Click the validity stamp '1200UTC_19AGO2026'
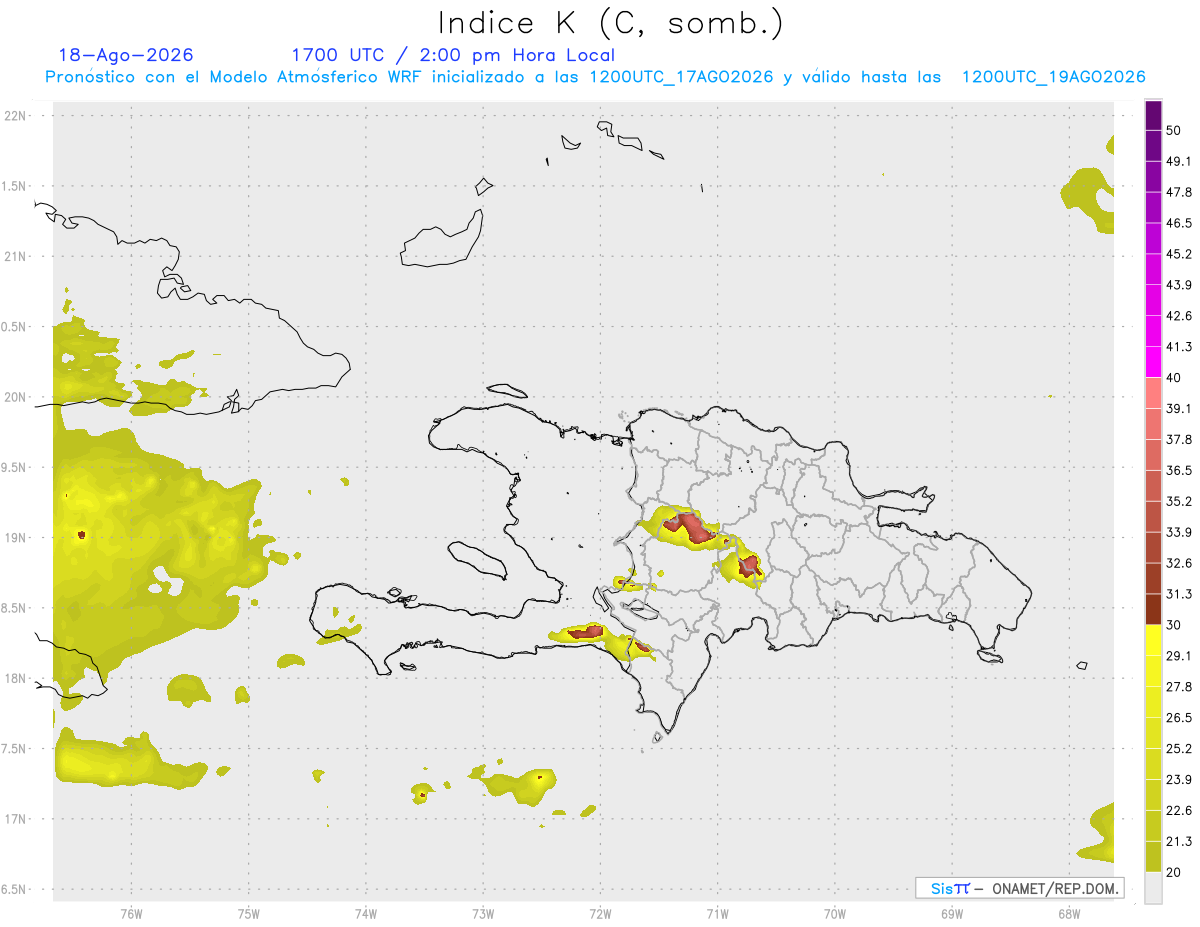Screen dimensions: 1200x927 (1053, 77)
